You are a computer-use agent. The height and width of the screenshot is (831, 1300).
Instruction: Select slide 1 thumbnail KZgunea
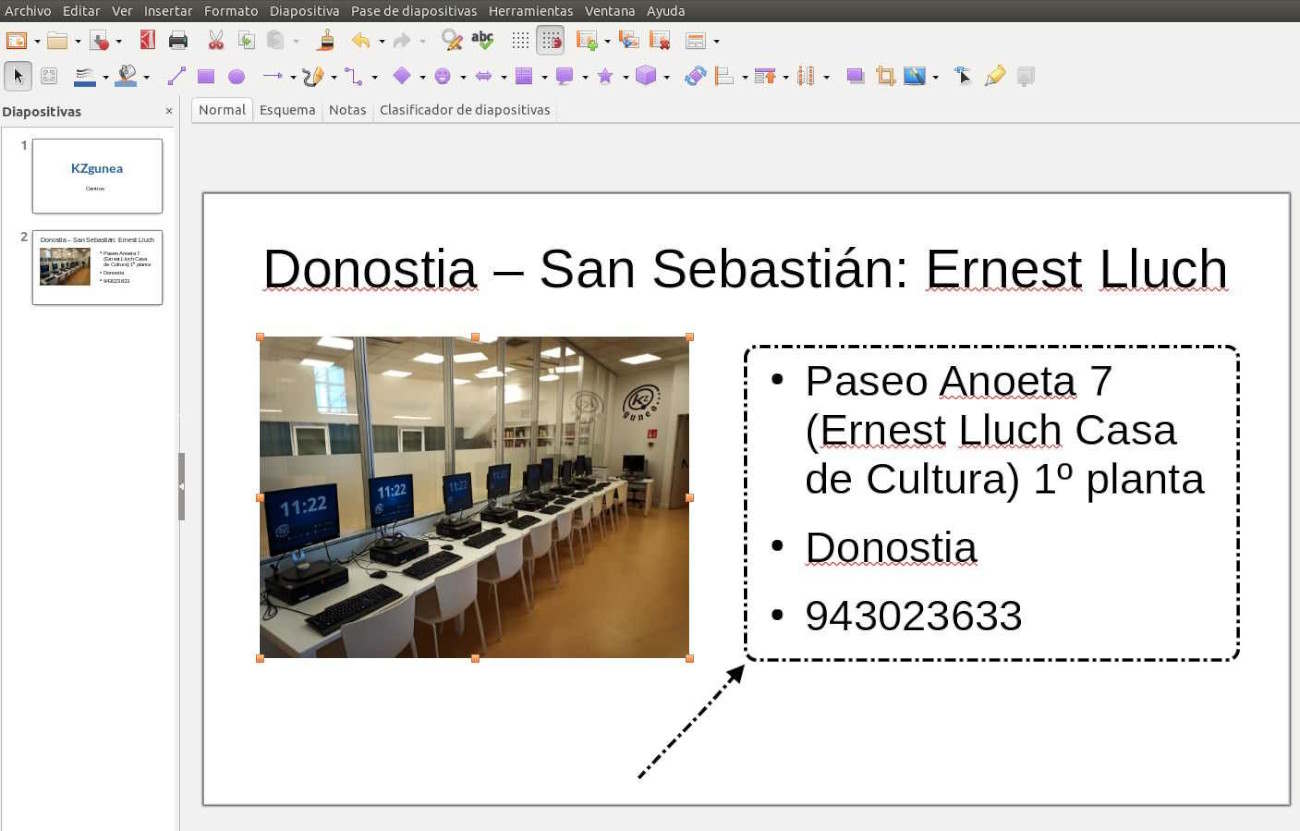[x=97, y=176]
